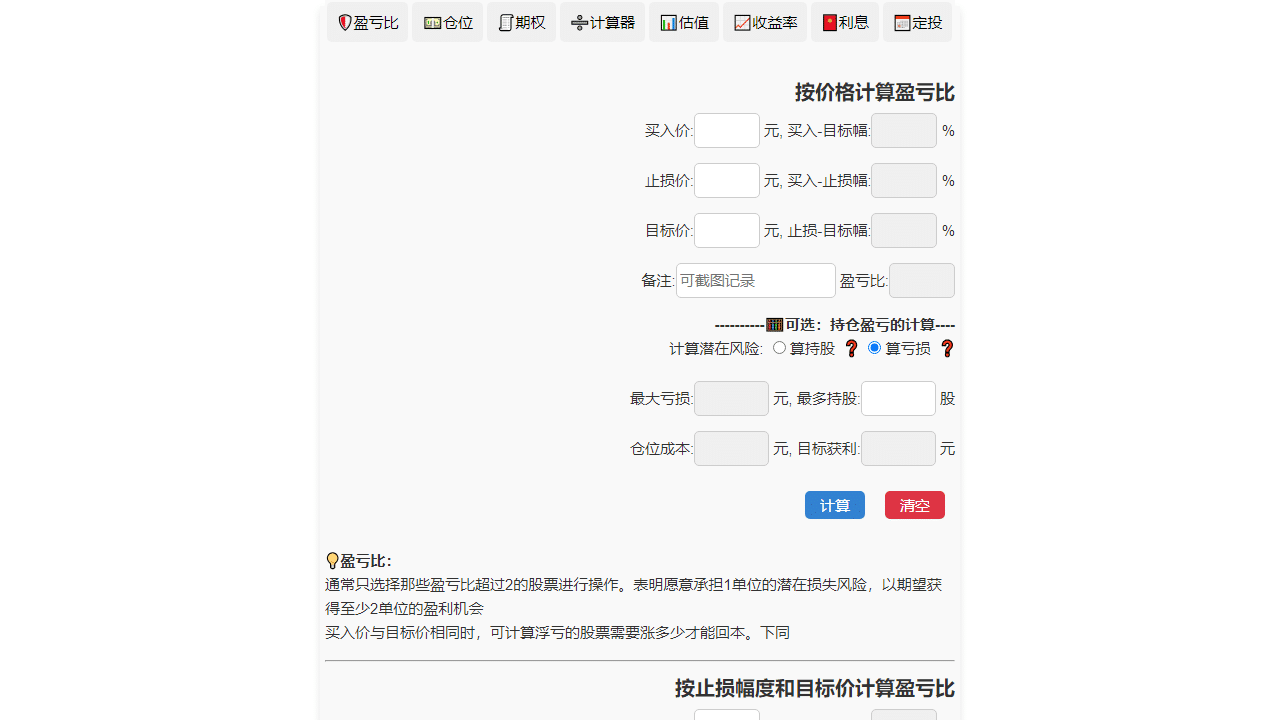The image size is (1280, 720).
Task: Switch to the 计算器 tab
Action: click(602, 22)
